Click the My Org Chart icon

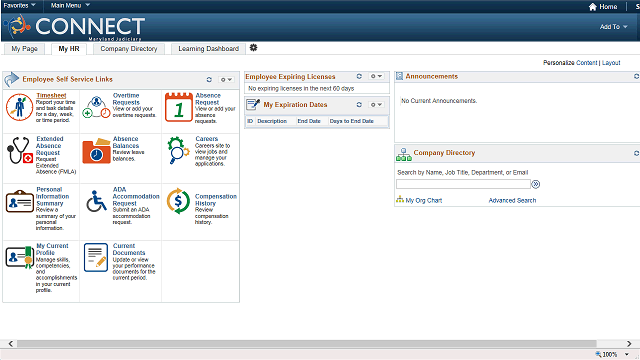tap(400, 200)
